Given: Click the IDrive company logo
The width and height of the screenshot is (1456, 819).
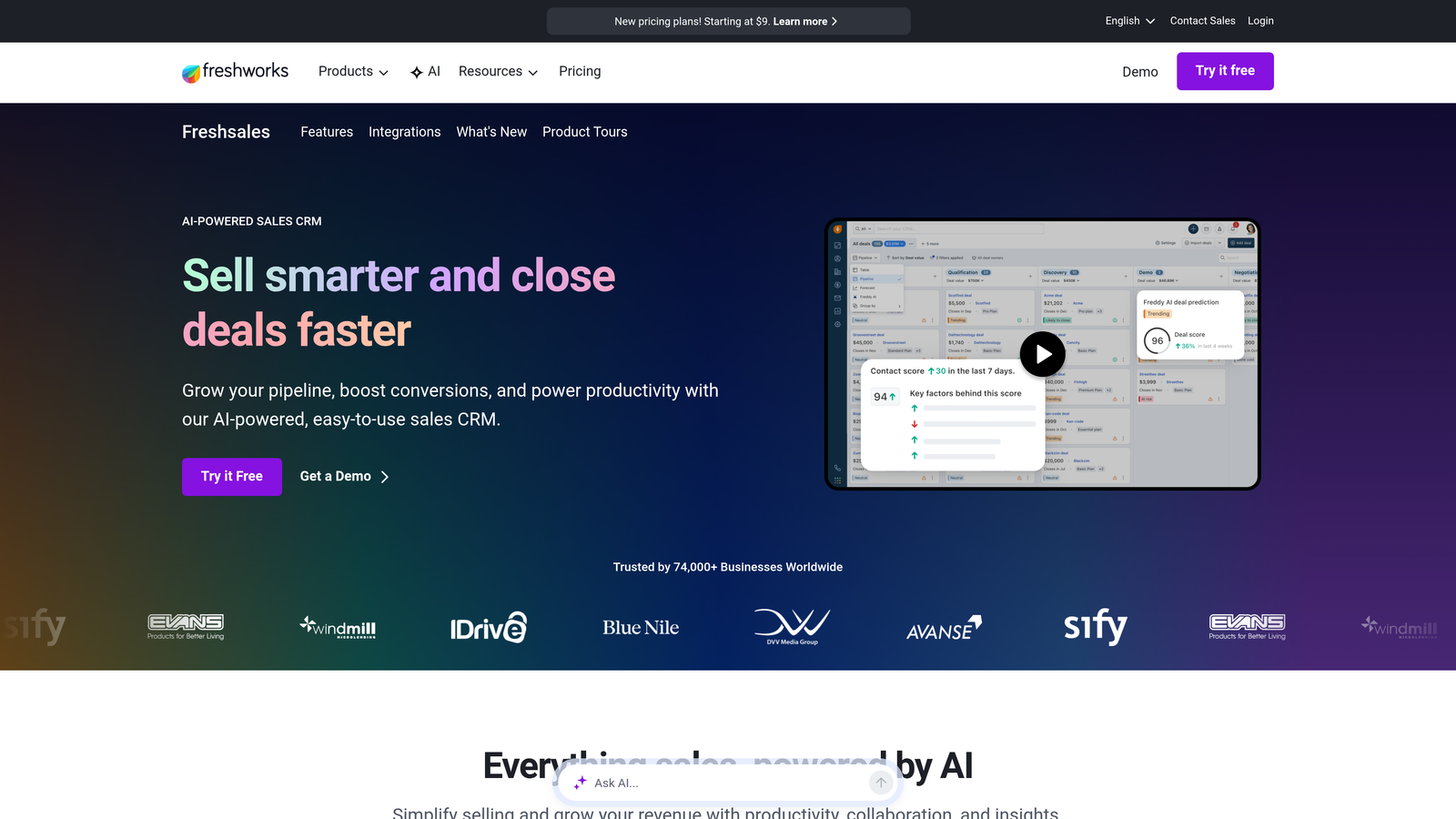Looking at the screenshot, I should pyautogui.click(x=489, y=627).
